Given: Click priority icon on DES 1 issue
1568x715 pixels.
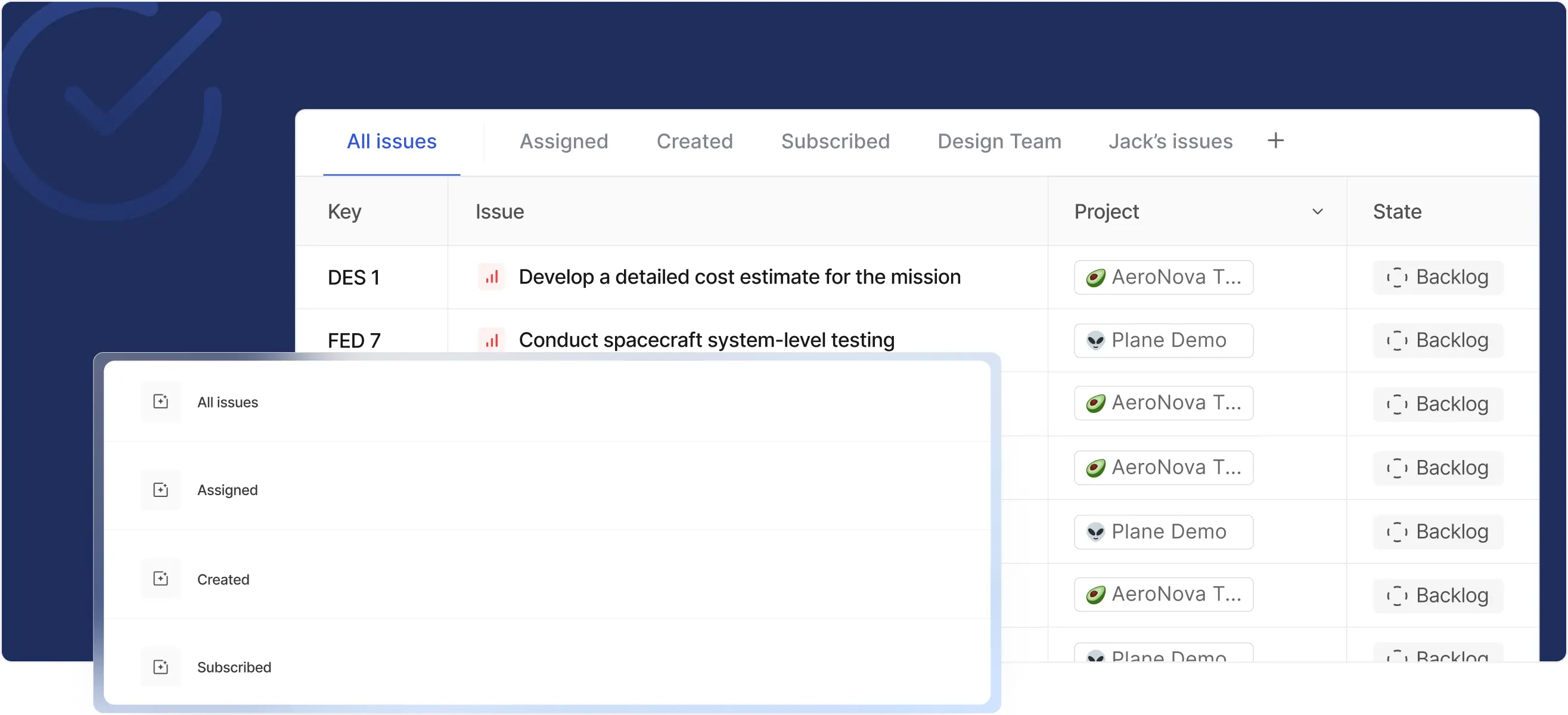Looking at the screenshot, I should [x=491, y=277].
